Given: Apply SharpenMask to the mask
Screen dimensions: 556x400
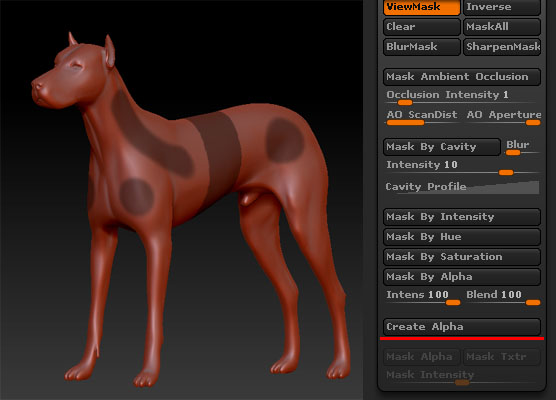Looking at the screenshot, I should pos(502,47).
